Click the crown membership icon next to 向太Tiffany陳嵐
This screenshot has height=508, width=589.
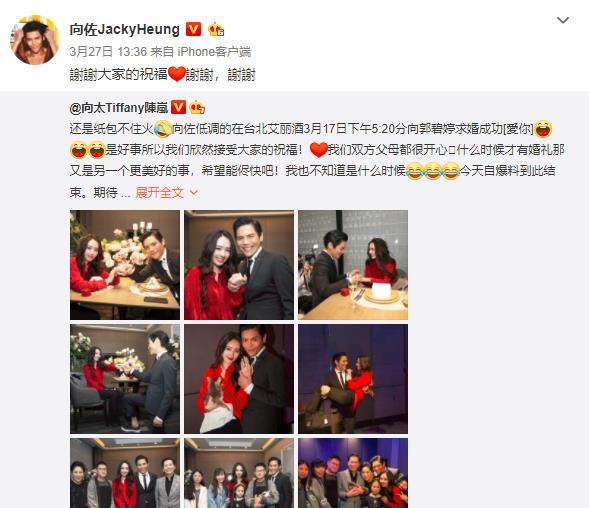point(197,107)
